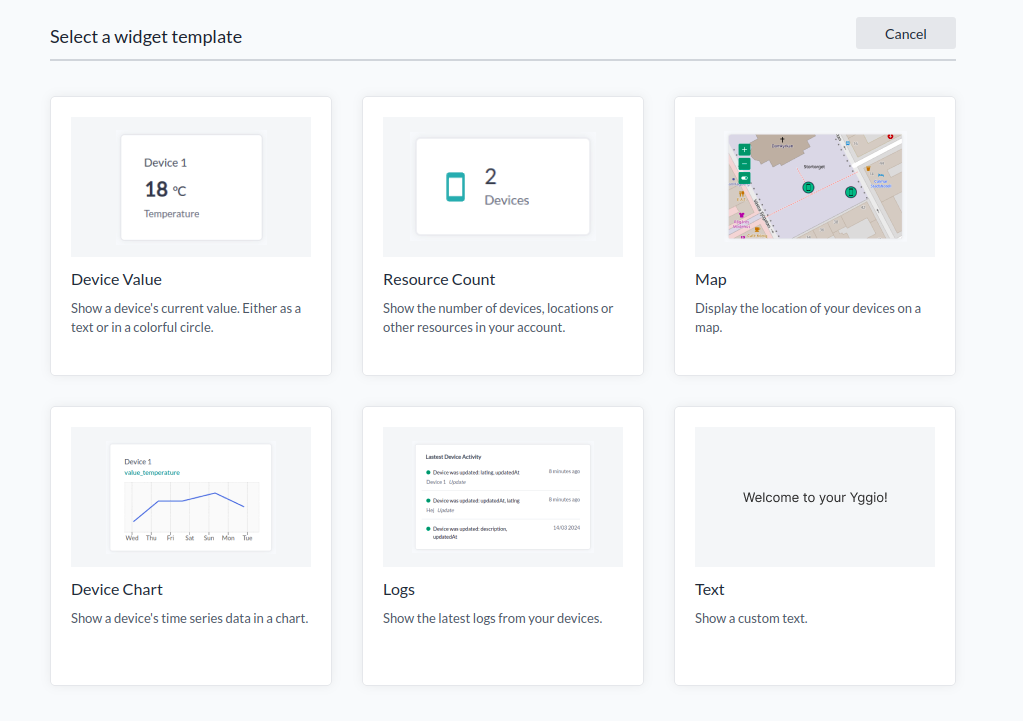
Task: Select the Device Chart template title
Action: click(x=117, y=589)
